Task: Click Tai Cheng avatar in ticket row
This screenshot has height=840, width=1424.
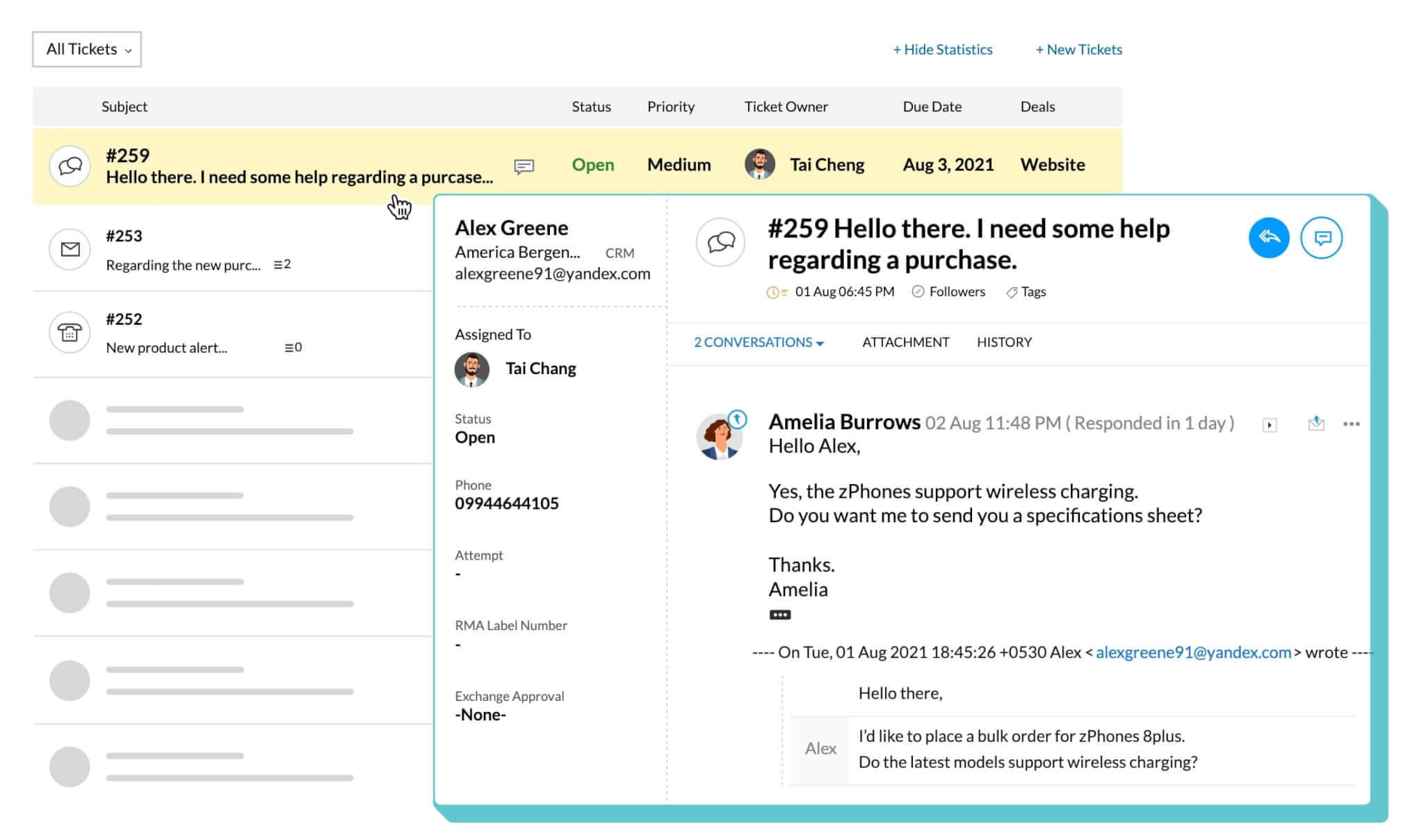Action: point(759,164)
